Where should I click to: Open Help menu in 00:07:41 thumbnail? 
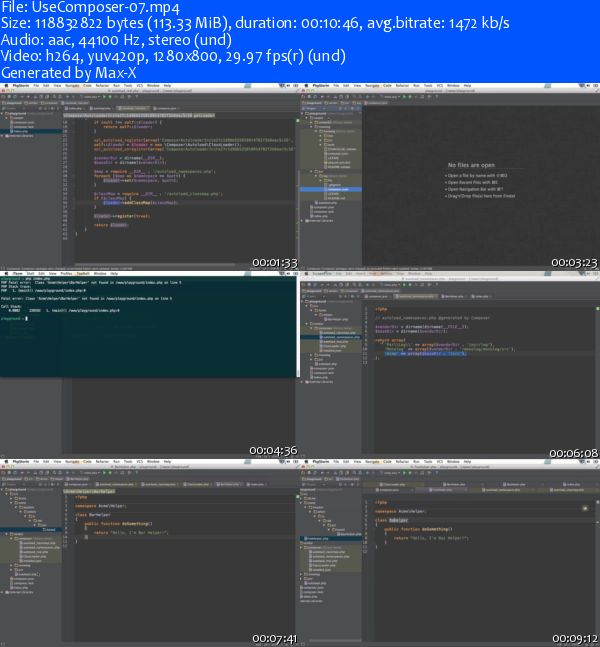click(167, 462)
